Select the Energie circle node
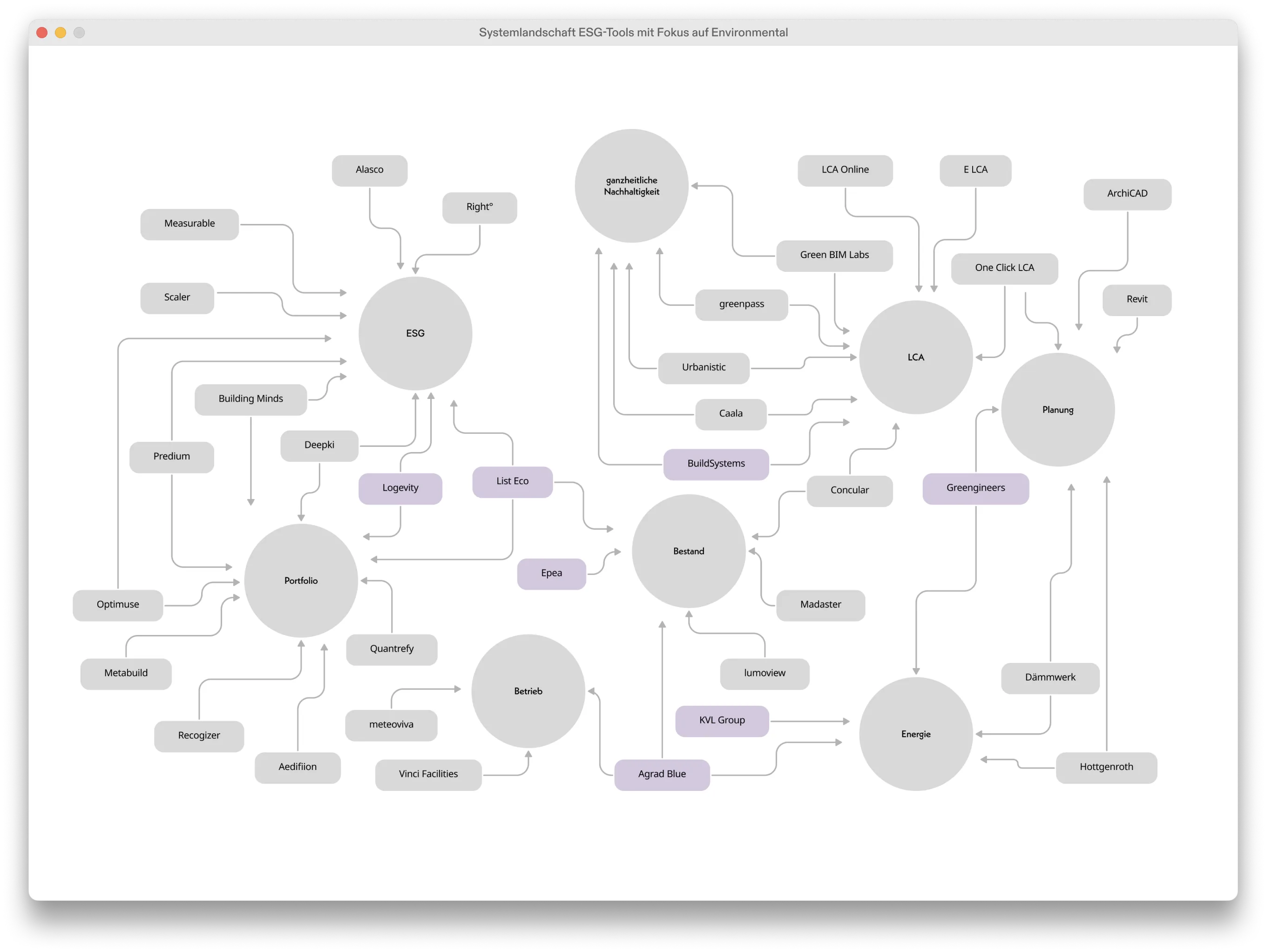Screen dimensions: 1266x952 [915, 734]
